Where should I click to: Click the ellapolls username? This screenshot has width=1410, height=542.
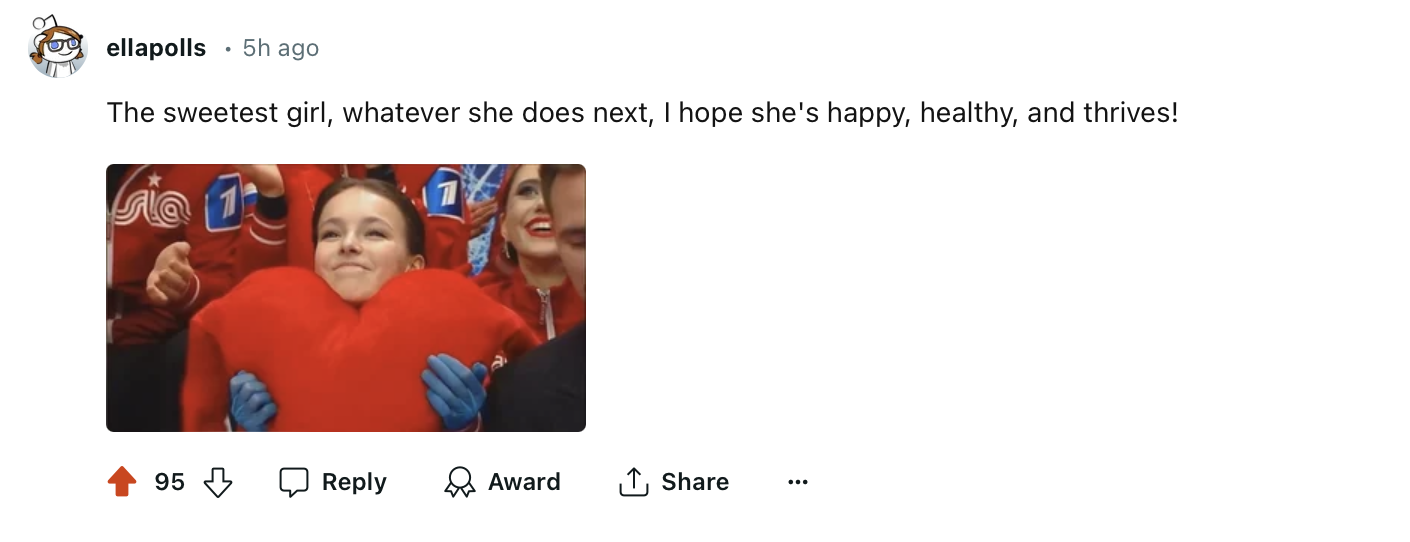pos(156,48)
